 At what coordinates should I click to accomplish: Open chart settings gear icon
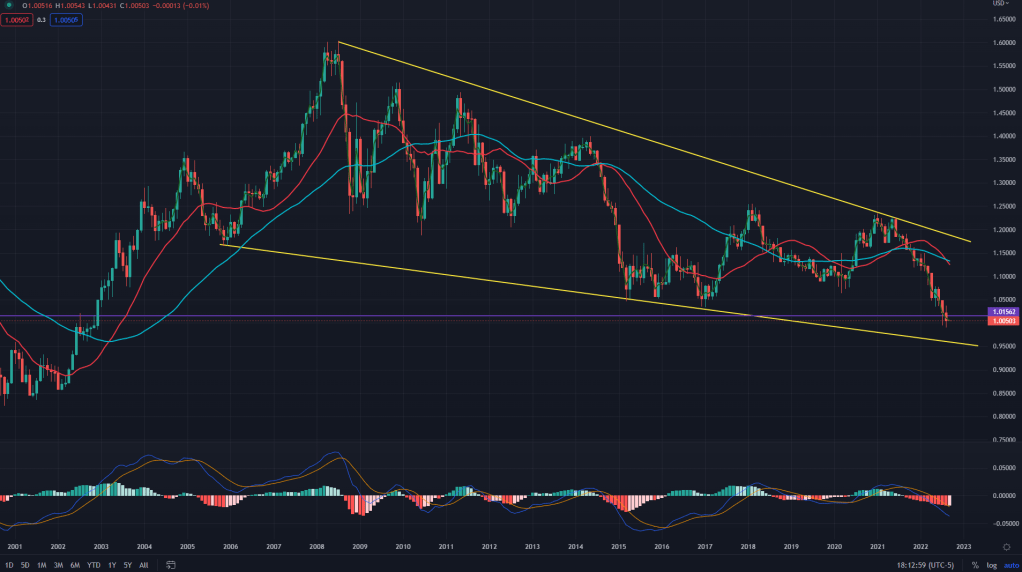(1004, 546)
